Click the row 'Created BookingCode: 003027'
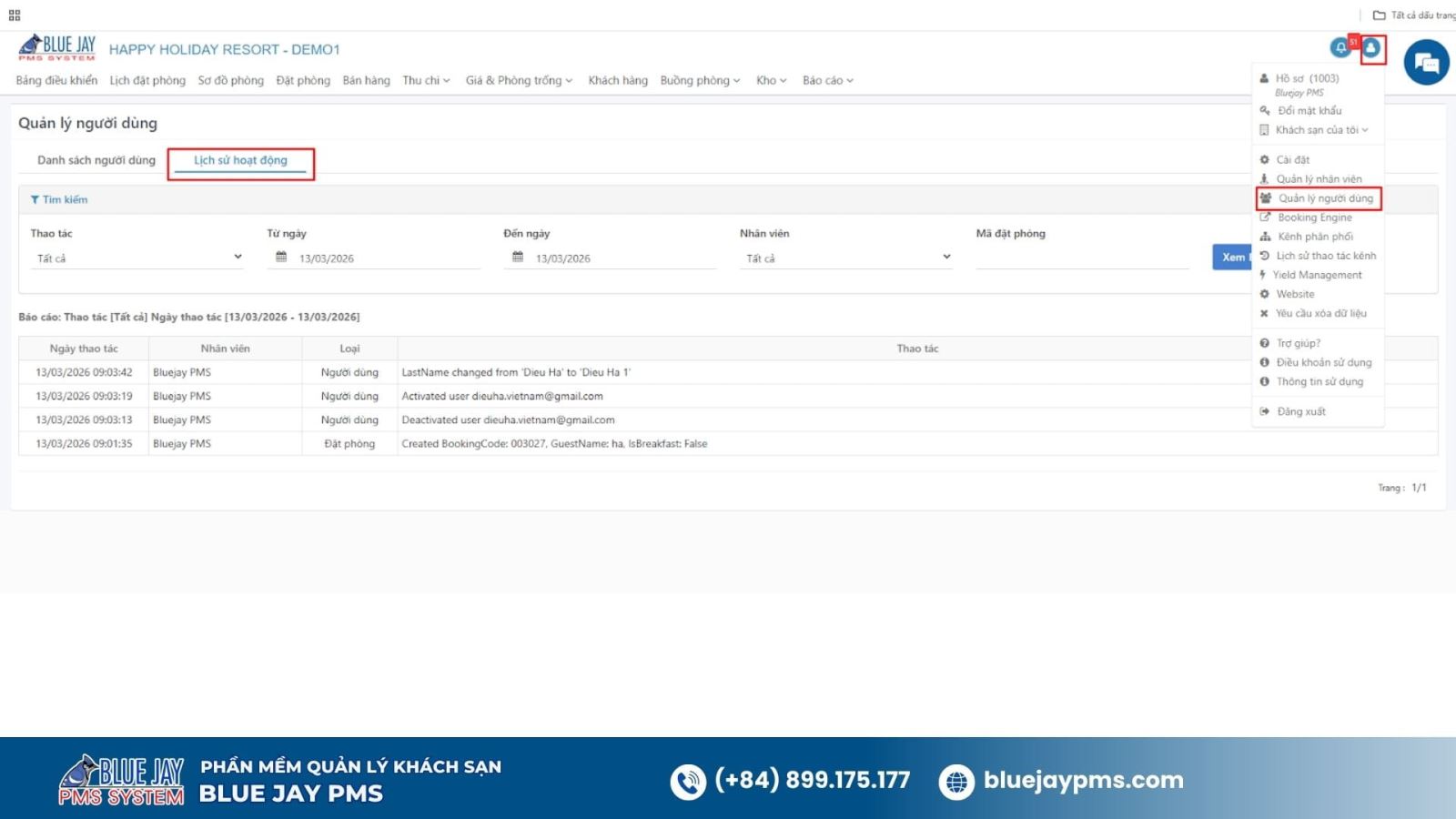 [x=728, y=443]
